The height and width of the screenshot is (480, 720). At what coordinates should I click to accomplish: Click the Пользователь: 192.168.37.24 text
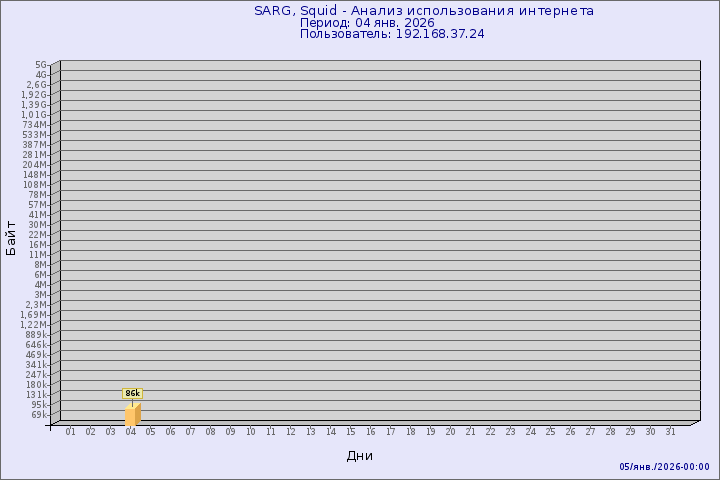tap(392, 34)
